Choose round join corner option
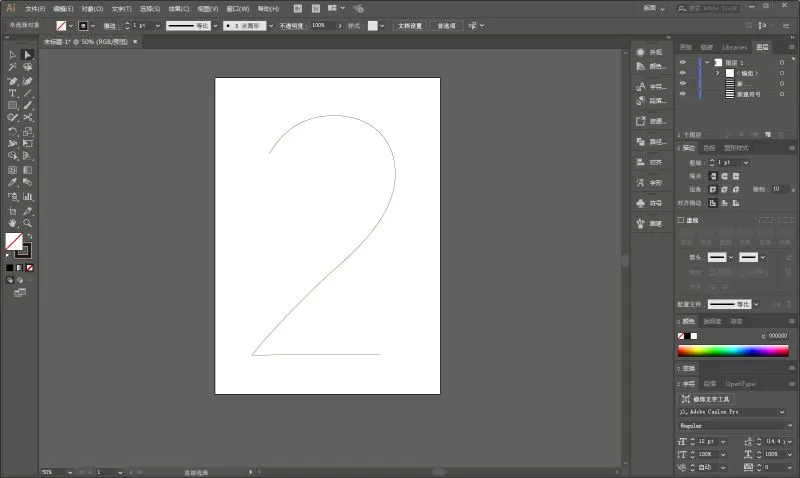Image resolution: width=800 pixels, height=478 pixels. tap(724, 189)
